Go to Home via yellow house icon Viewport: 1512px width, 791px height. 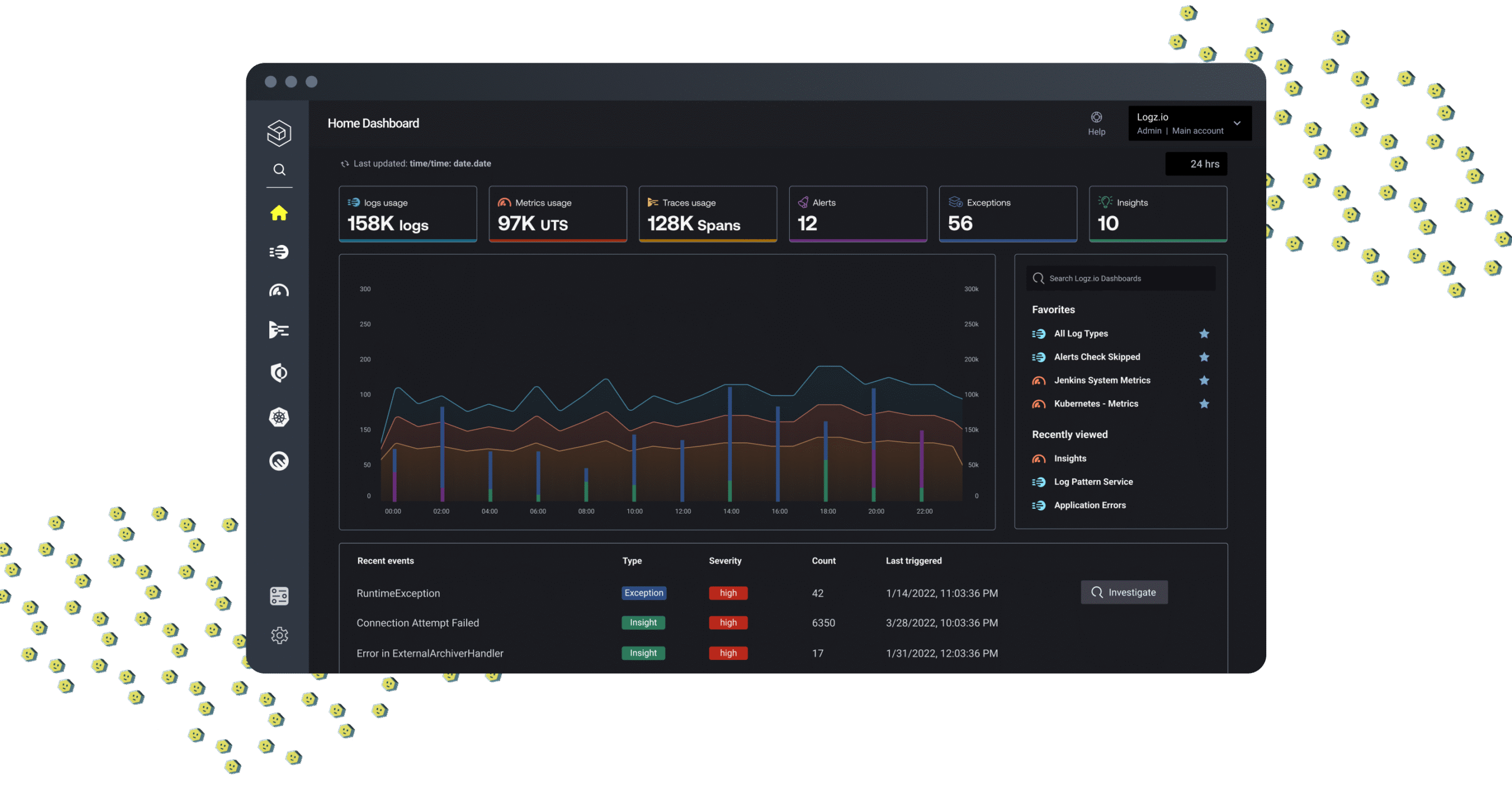point(279,213)
